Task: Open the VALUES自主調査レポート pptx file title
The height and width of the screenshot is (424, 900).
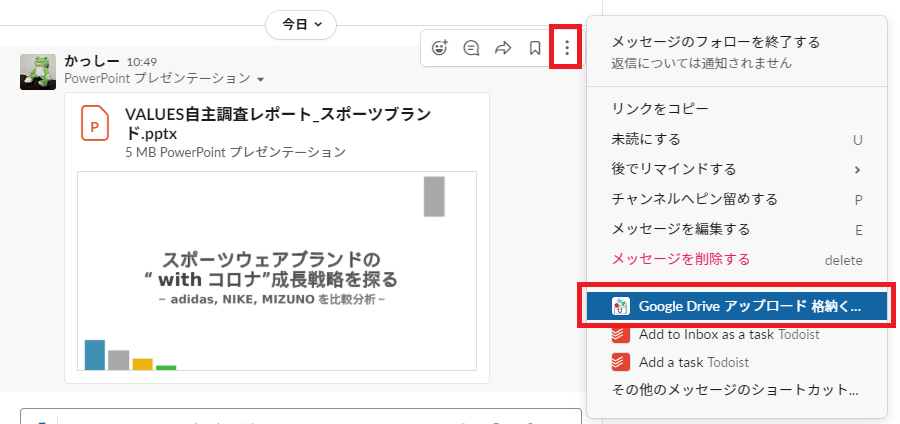Action: 278,124
